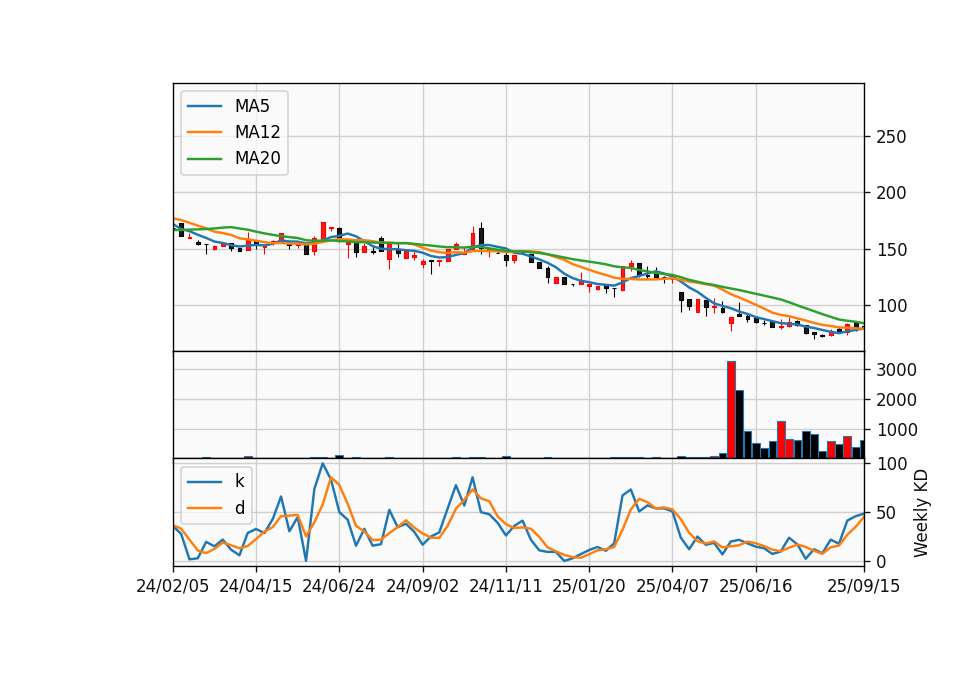
Task: Click the highest peak of the k line
Action: pos(323,463)
